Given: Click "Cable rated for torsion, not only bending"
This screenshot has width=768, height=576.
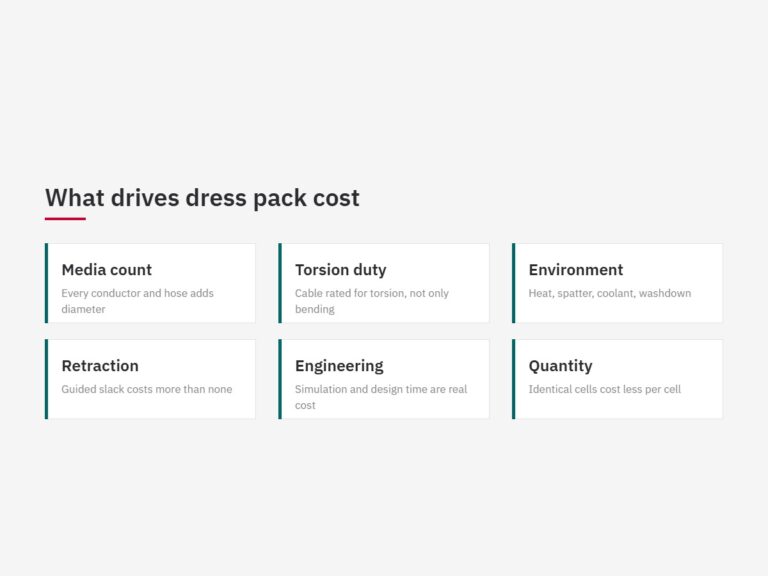Looking at the screenshot, I should pos(372,301).
